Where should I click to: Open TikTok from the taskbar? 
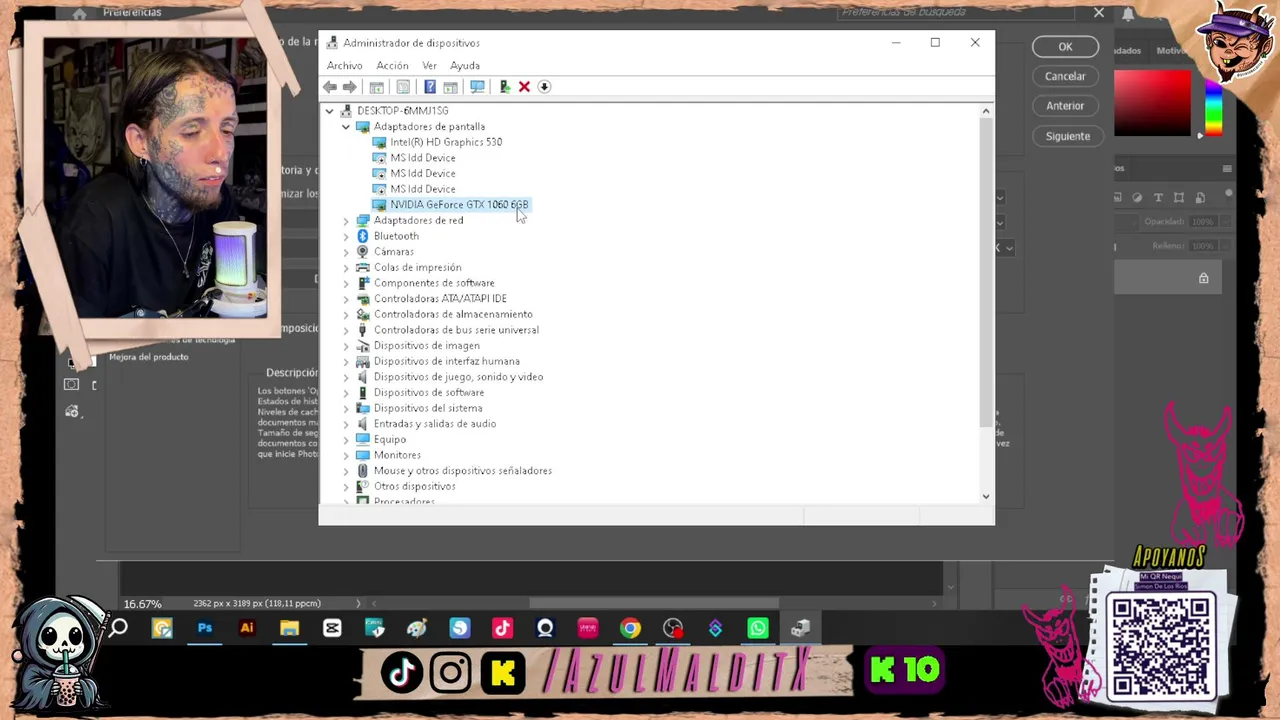click(502, 628)
